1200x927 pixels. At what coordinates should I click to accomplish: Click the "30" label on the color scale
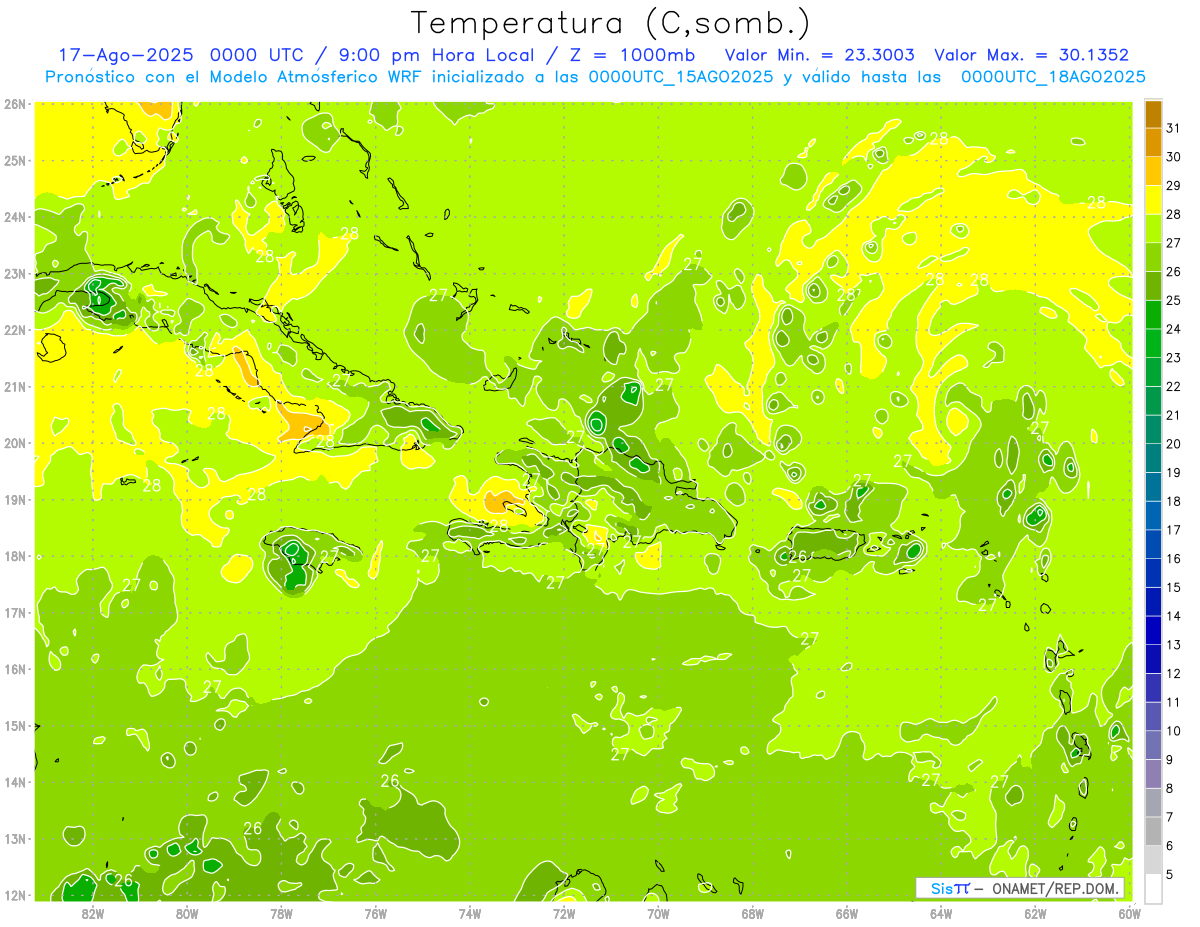[x=1173, y=157]
